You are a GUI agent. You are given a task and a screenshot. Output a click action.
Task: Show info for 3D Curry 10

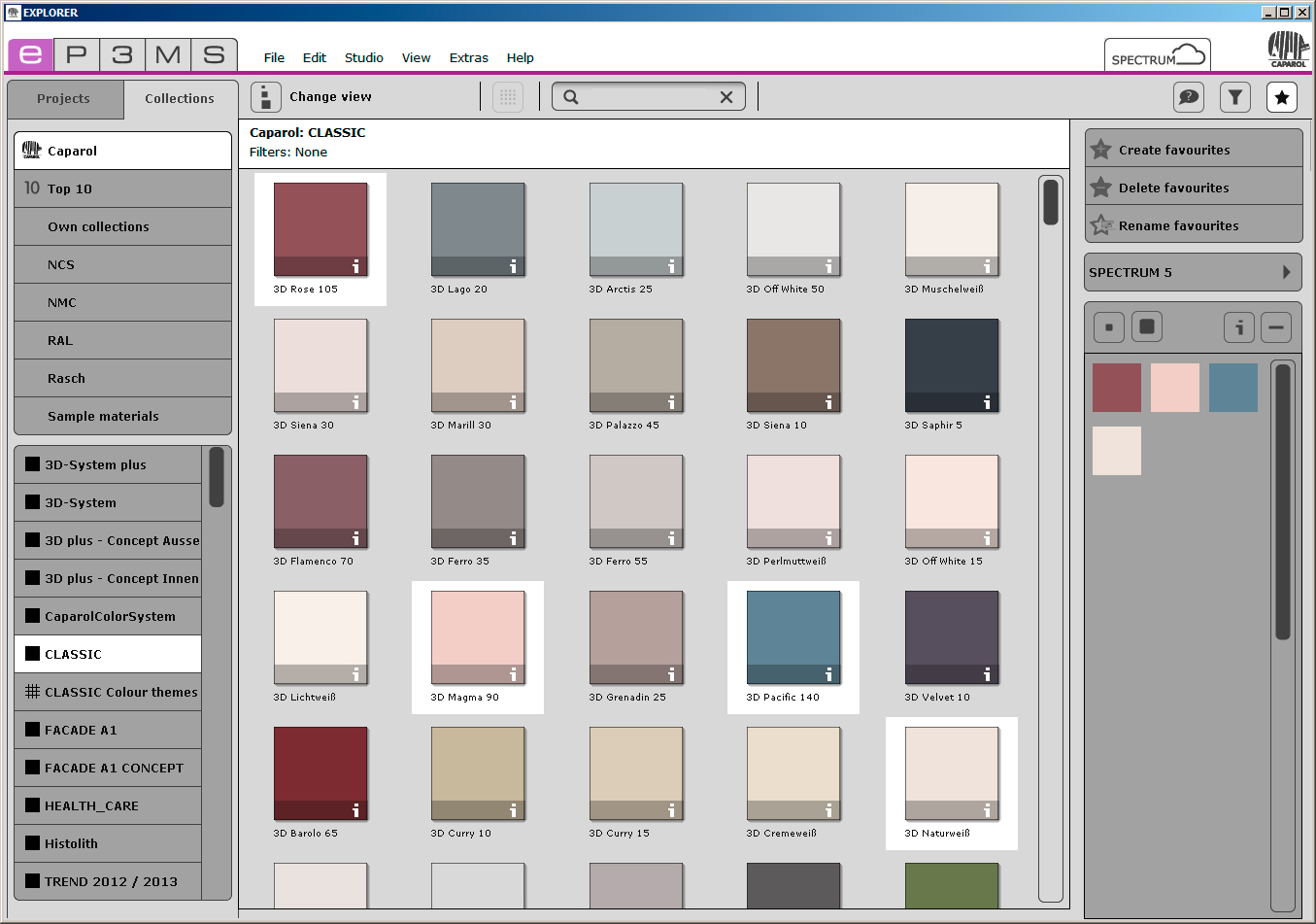[x=513, y=810]
